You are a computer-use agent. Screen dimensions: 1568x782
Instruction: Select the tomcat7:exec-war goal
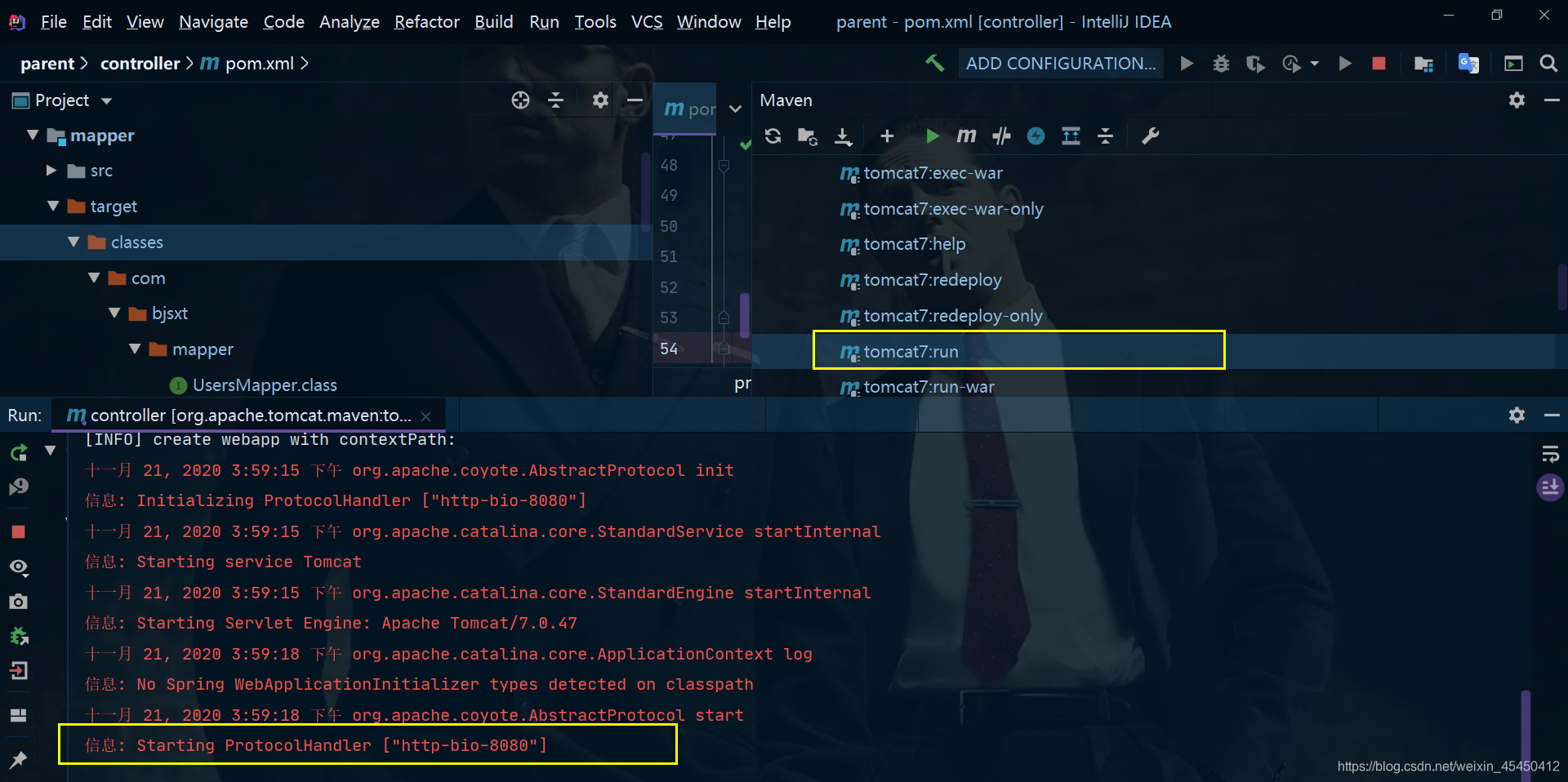[933, 173]
